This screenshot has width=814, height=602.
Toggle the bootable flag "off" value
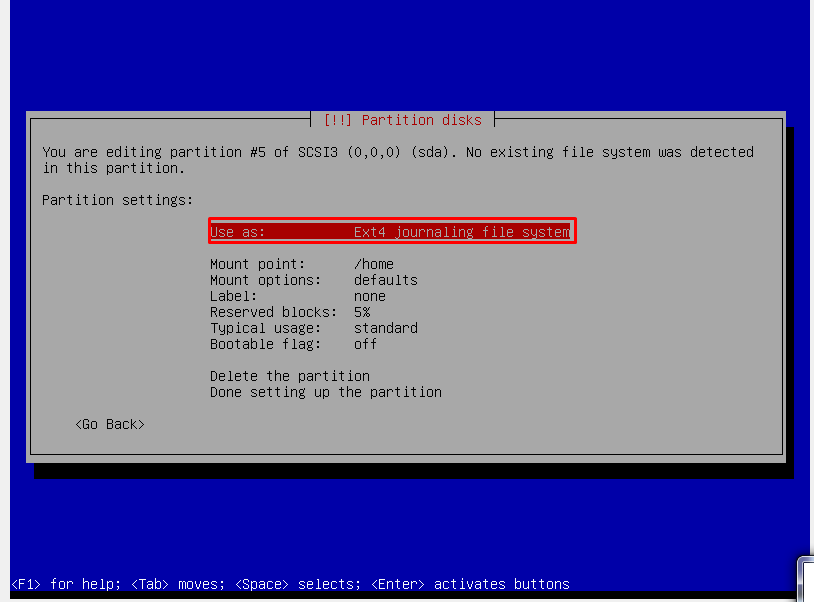tap(366, 344)
